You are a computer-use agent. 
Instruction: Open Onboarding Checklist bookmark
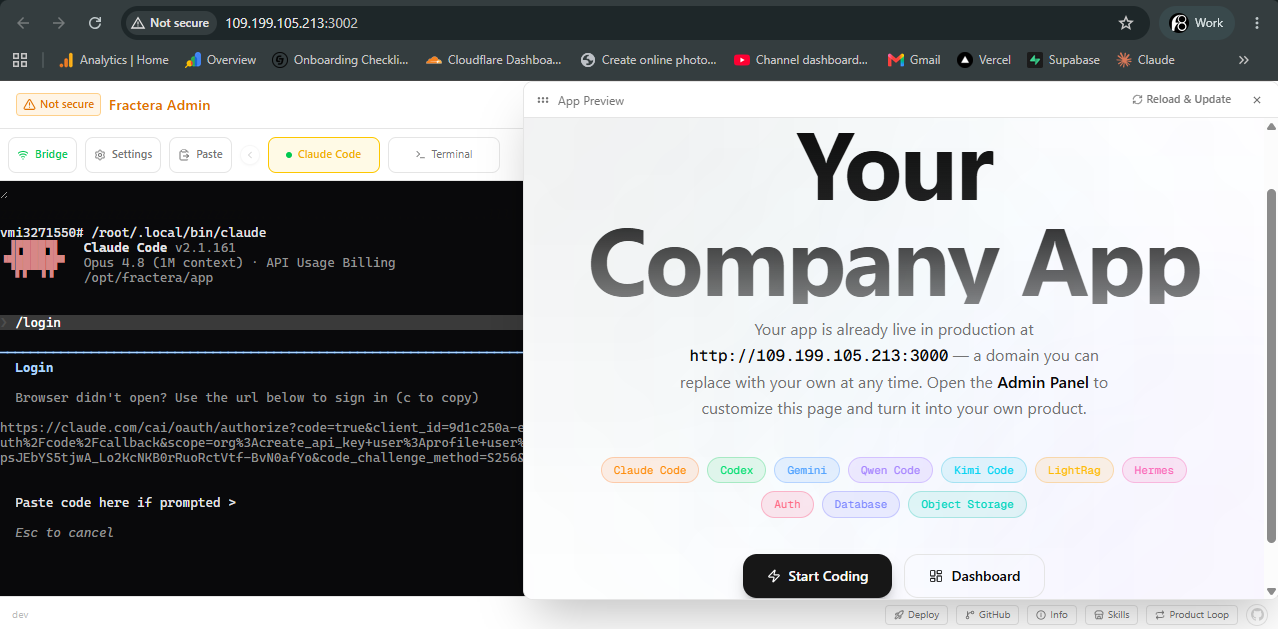(x=341, y=60)
